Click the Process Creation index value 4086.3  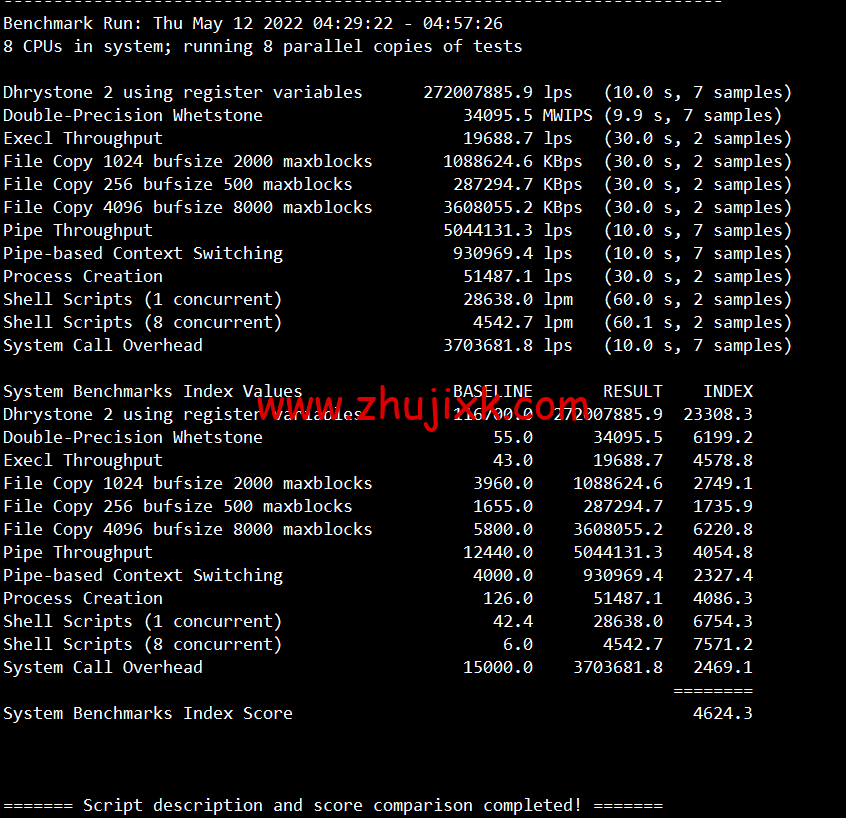click(722, 598)
